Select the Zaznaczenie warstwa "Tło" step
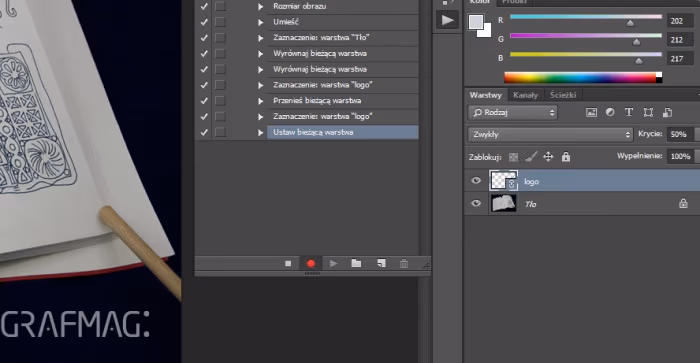700x363 pixels. coord(342,38)
